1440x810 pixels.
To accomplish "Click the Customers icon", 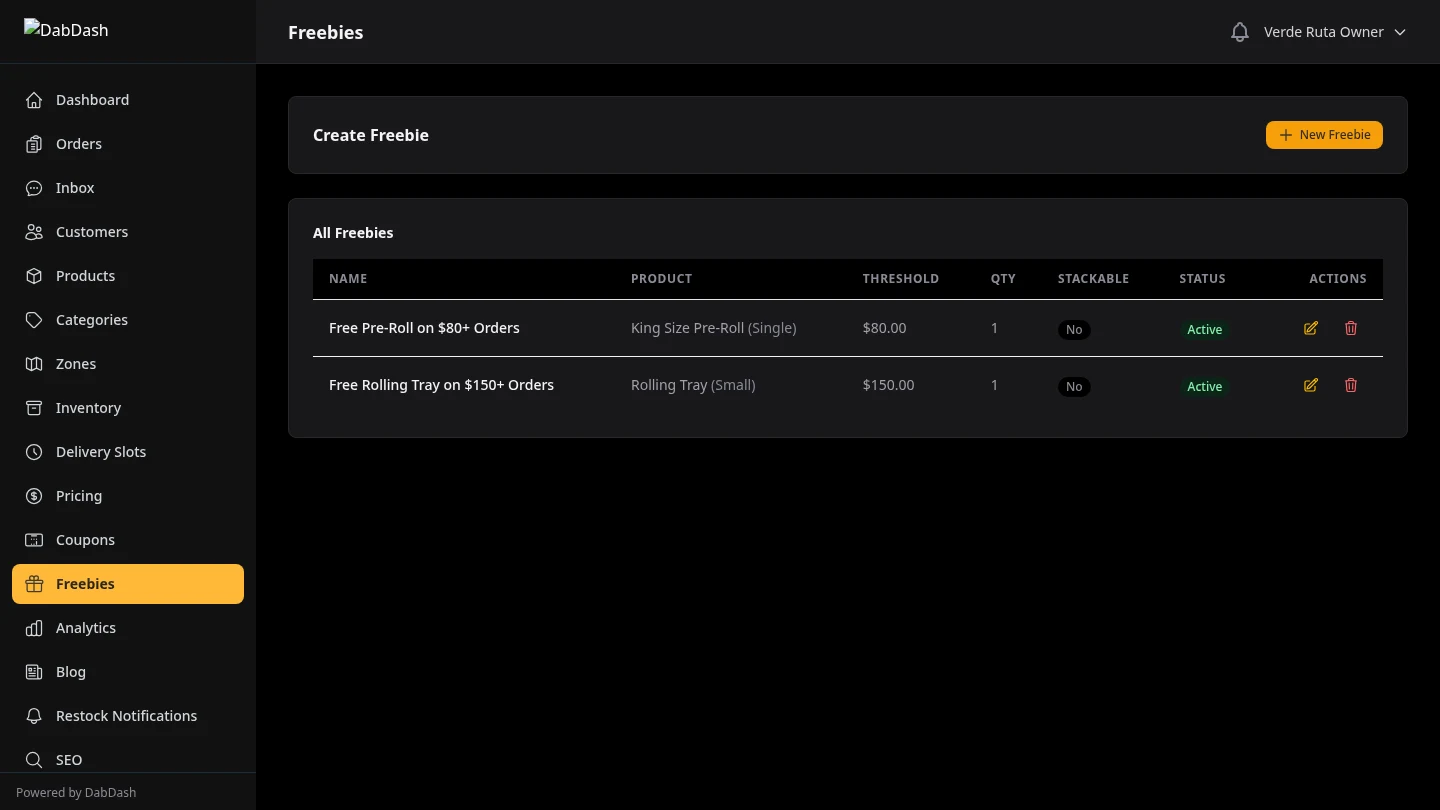I will (x=33, y=231).
